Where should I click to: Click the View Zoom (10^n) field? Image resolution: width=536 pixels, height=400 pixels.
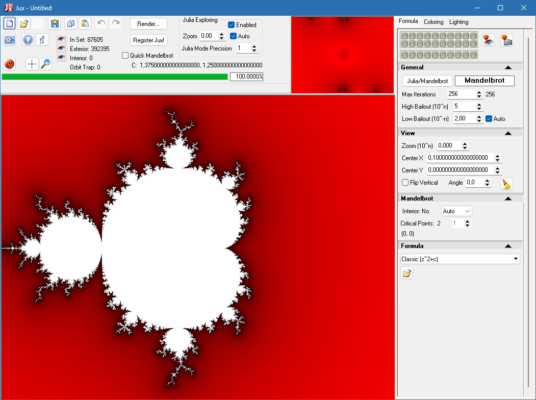pos(449,146)
